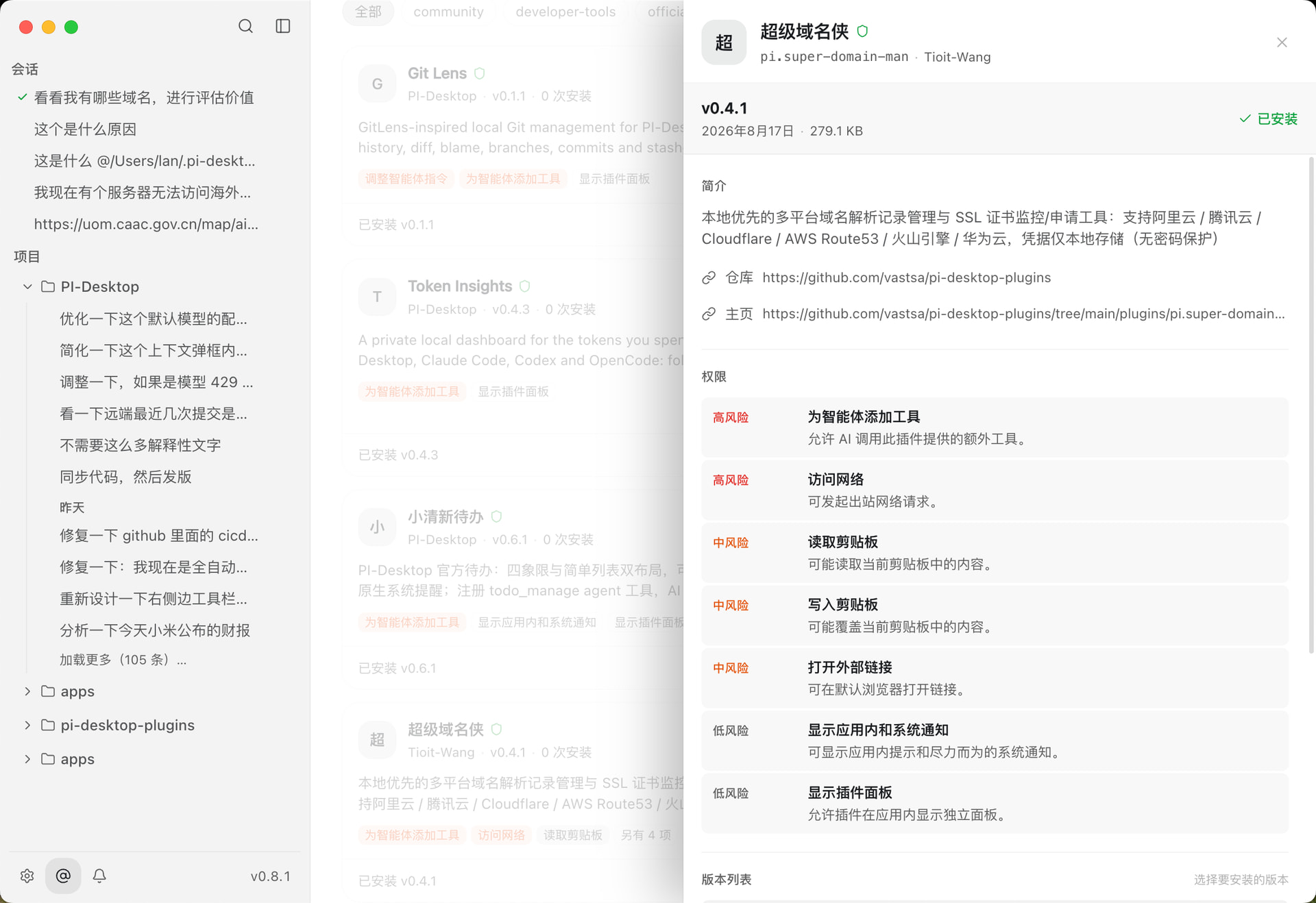This screenshot has height=903, width=1316.
Task: Open 不需要这么多解释性文字 conversation
Action: pos(140,445)
